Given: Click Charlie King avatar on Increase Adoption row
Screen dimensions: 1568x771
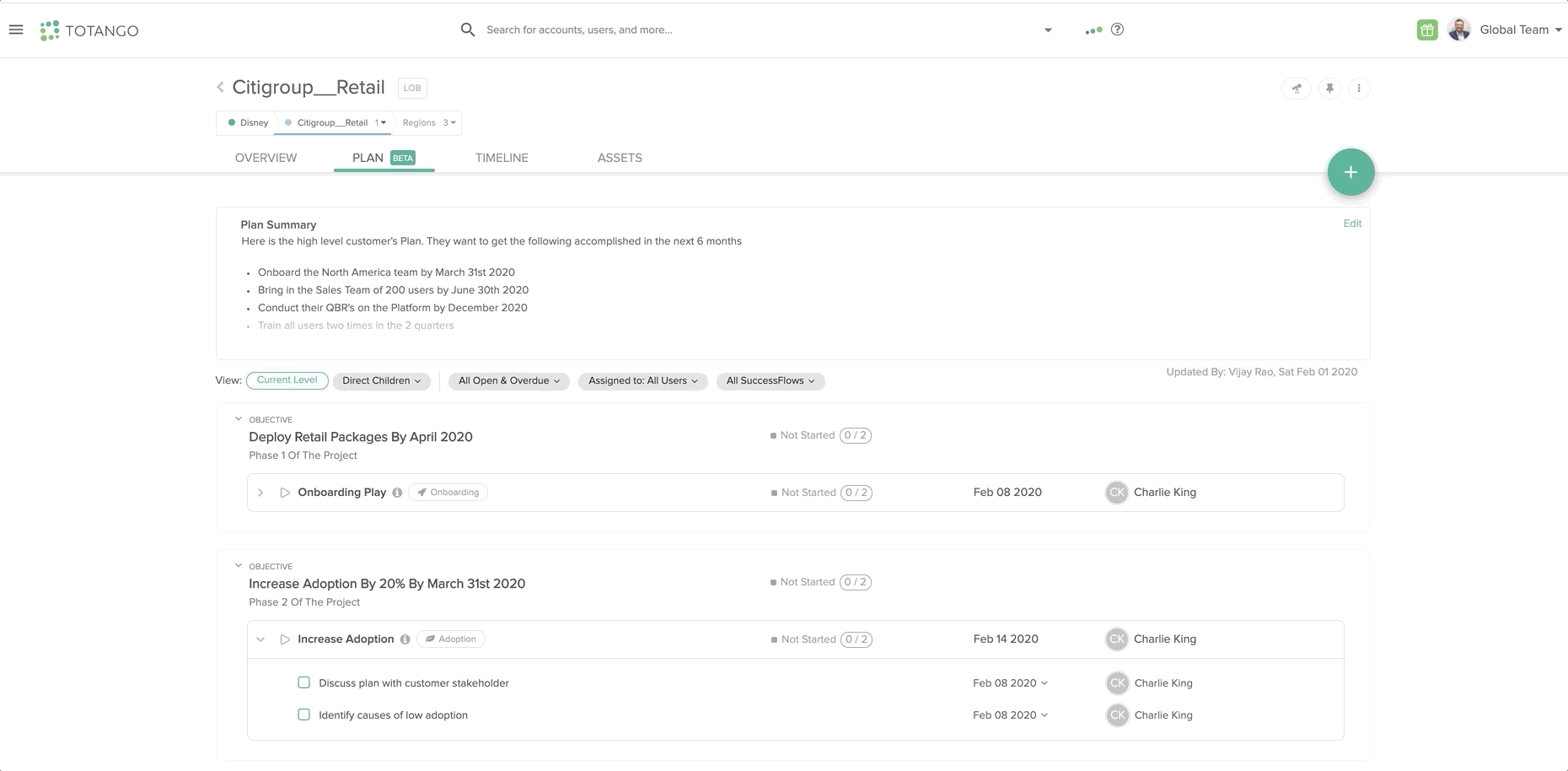Looking at the screenshot, I should (1117, 639).
